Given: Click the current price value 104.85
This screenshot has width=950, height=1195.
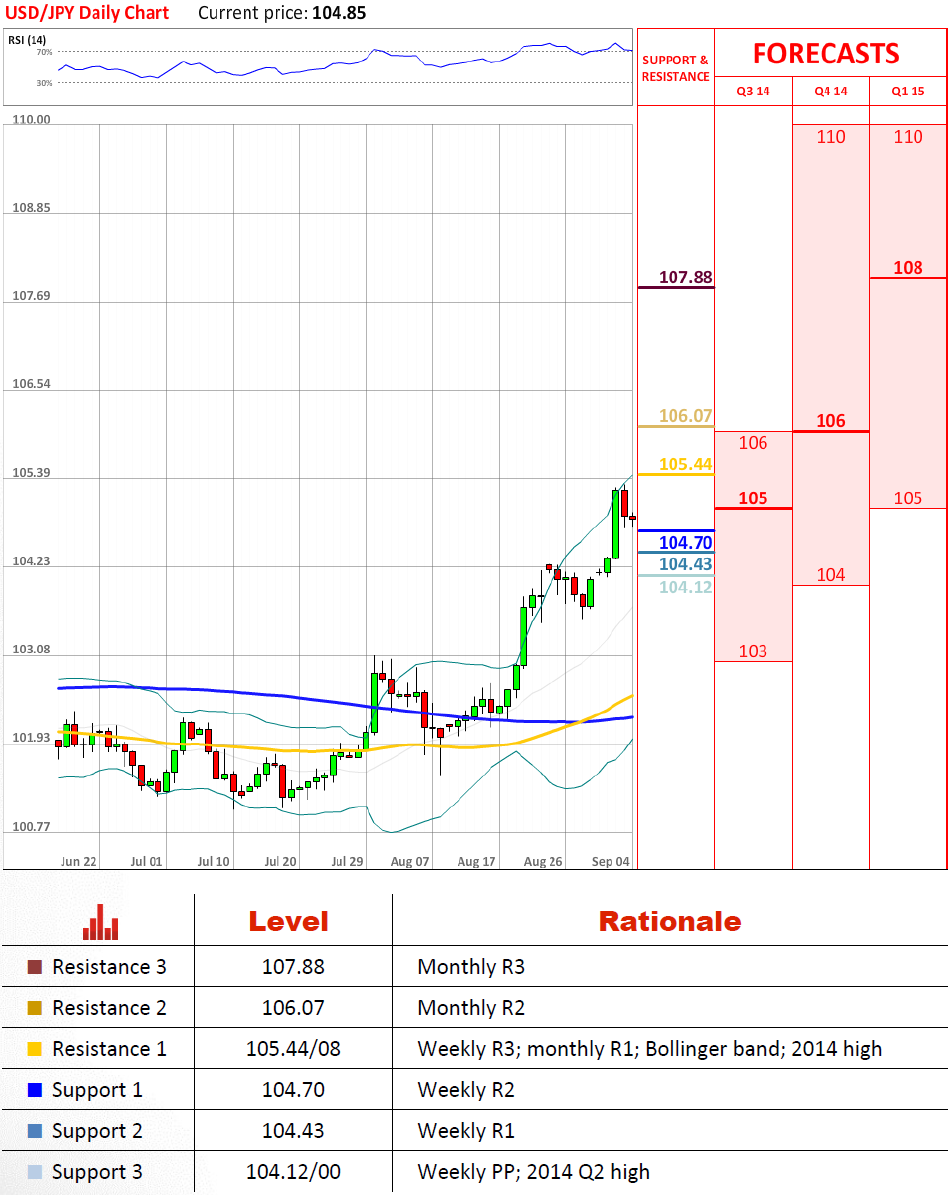Looking at the screenshot, I should pos(339,13).
